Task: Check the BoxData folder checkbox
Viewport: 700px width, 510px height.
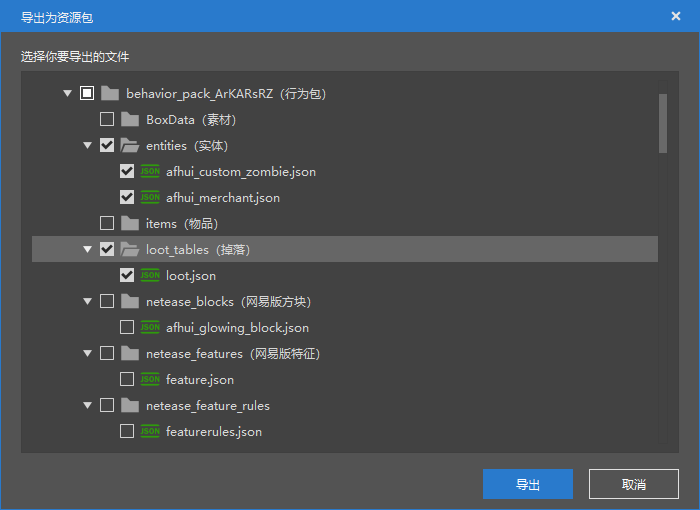Action: [107, 119]
